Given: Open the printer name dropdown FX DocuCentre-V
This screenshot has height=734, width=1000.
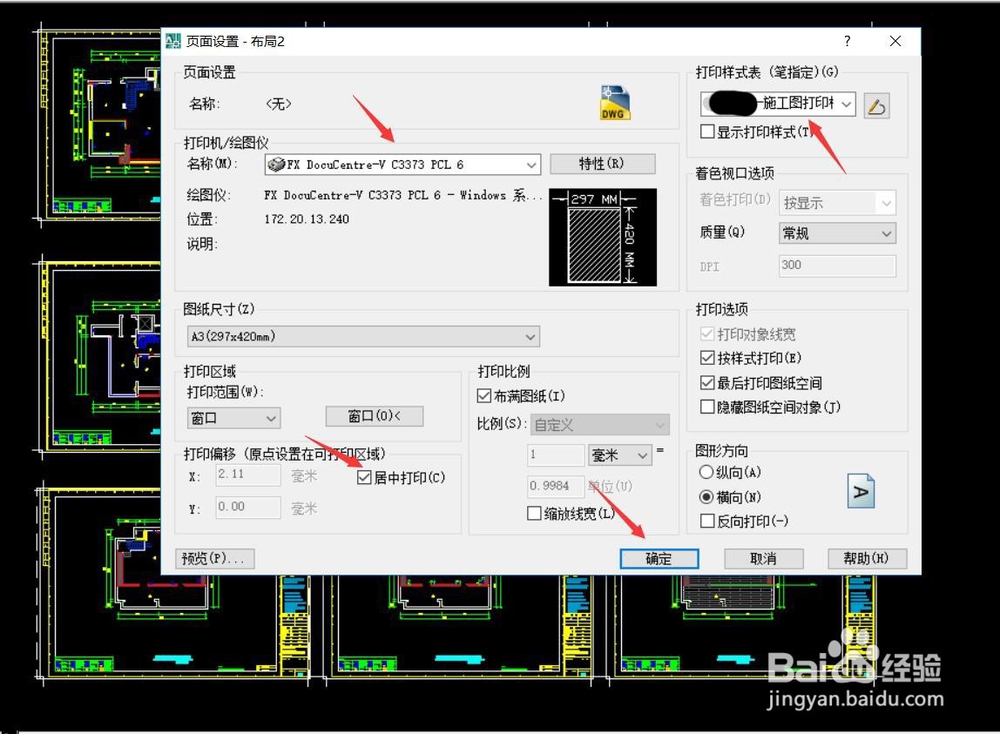Looking at the screenshot, I should [x=402, y=165].
